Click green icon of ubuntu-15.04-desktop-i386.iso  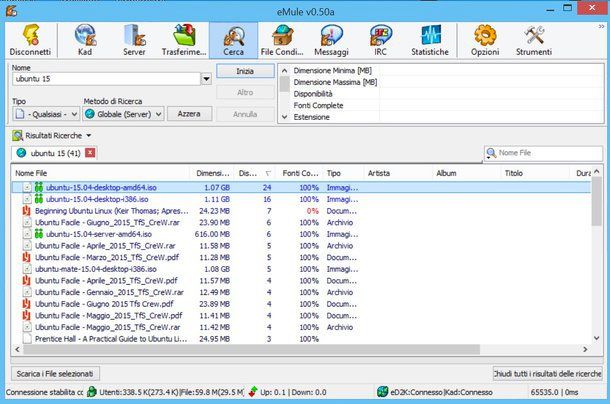pyautogui.click(x=39, y=199)
